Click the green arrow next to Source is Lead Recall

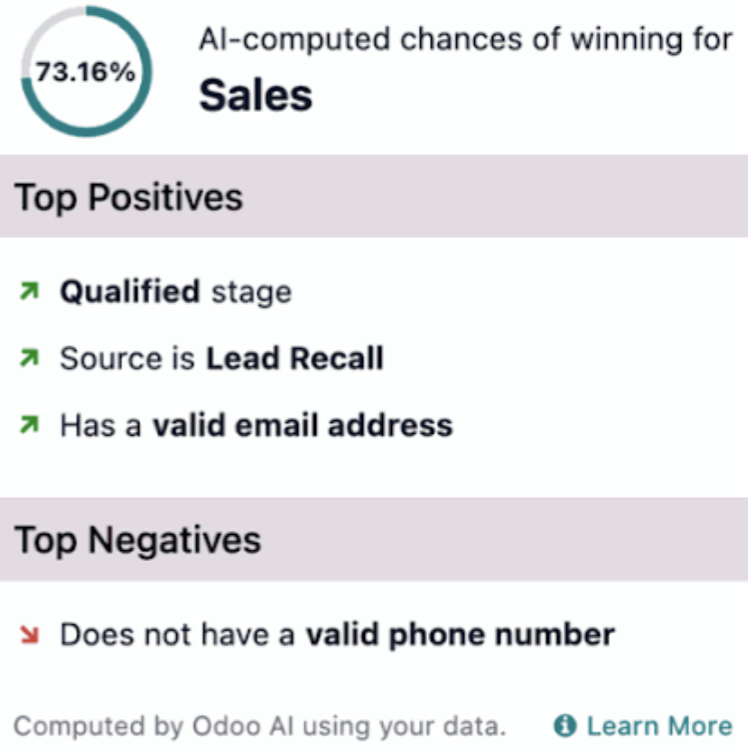pyautogui.click(x=29, y=359)
